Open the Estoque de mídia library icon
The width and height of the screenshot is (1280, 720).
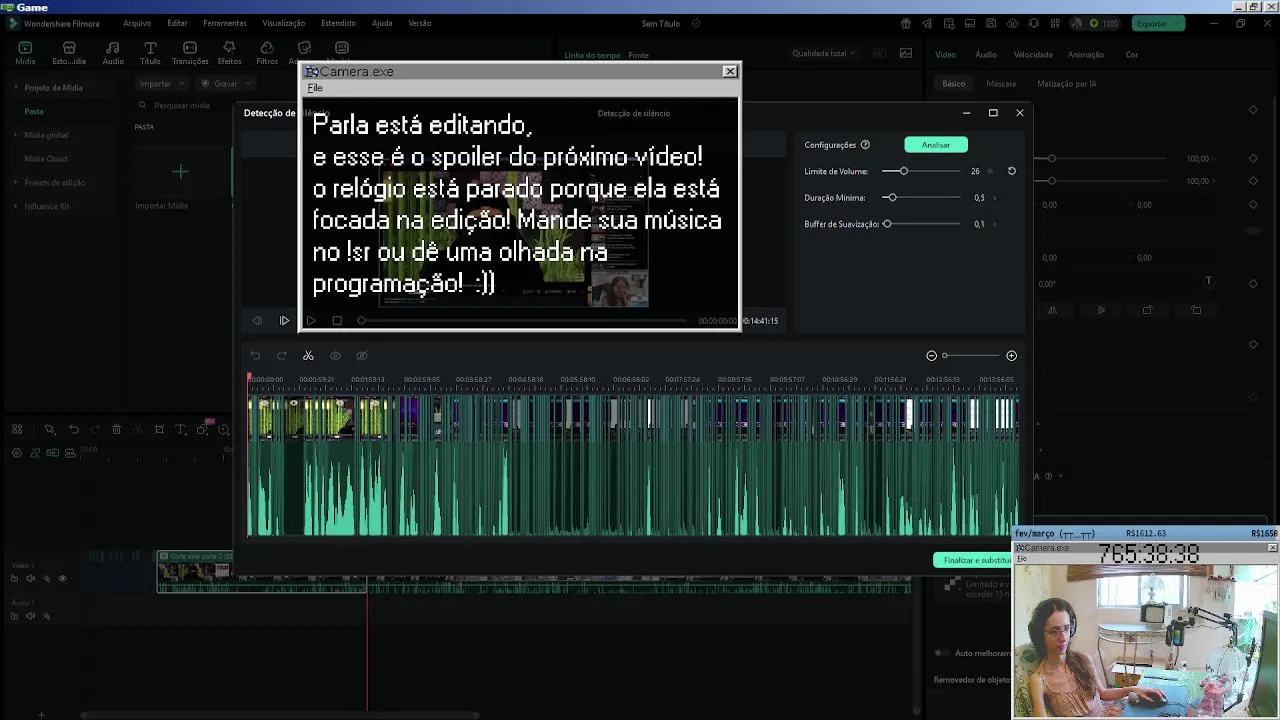click(69, 53)
